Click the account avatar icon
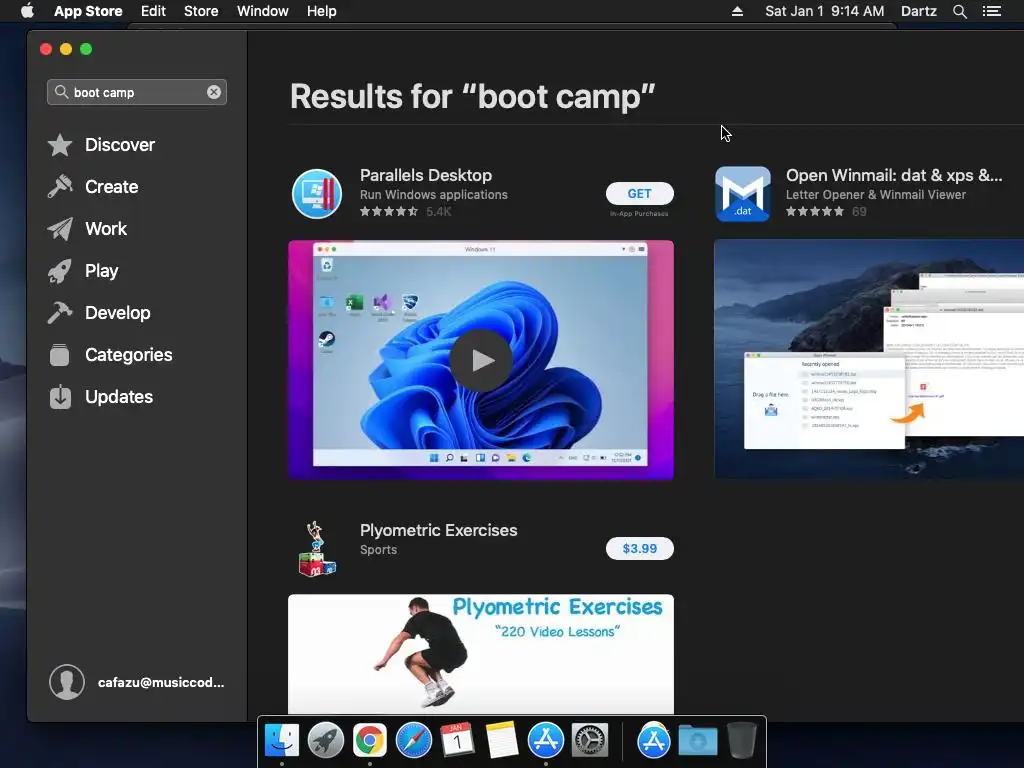The image size is (1024, 768). [67, 682]
